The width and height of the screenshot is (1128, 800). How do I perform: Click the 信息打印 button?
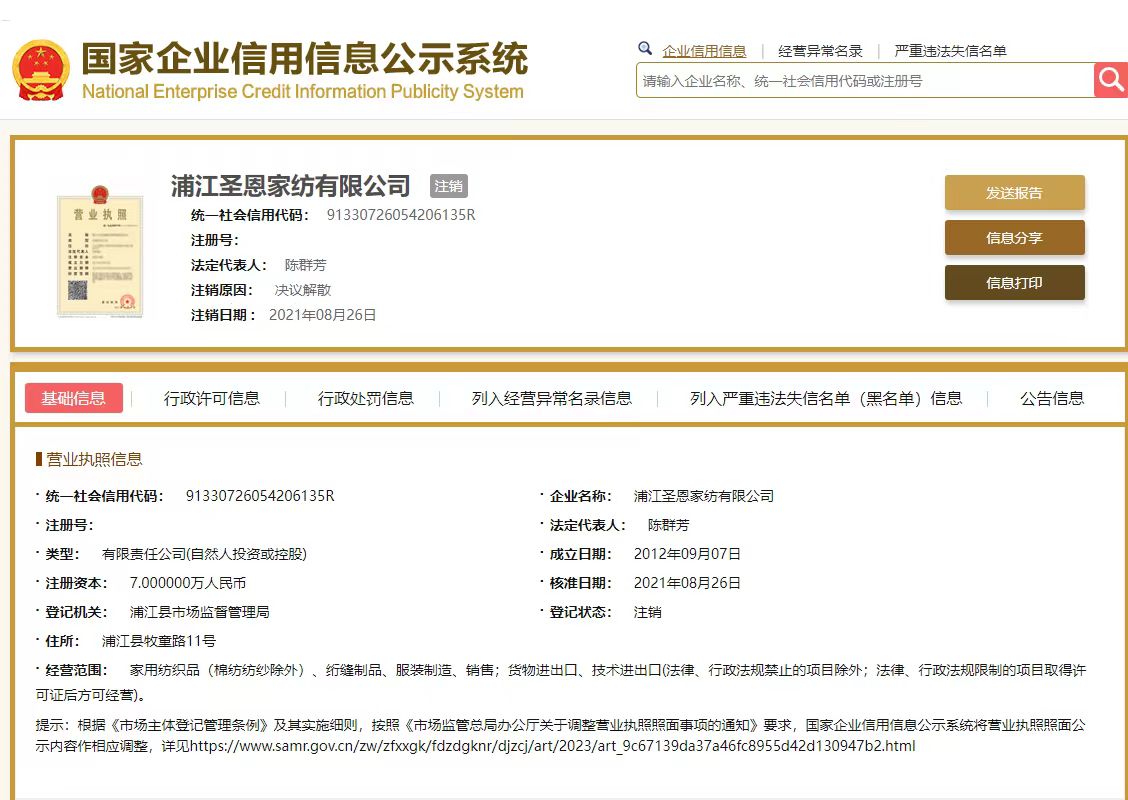tap(1014, 283)
